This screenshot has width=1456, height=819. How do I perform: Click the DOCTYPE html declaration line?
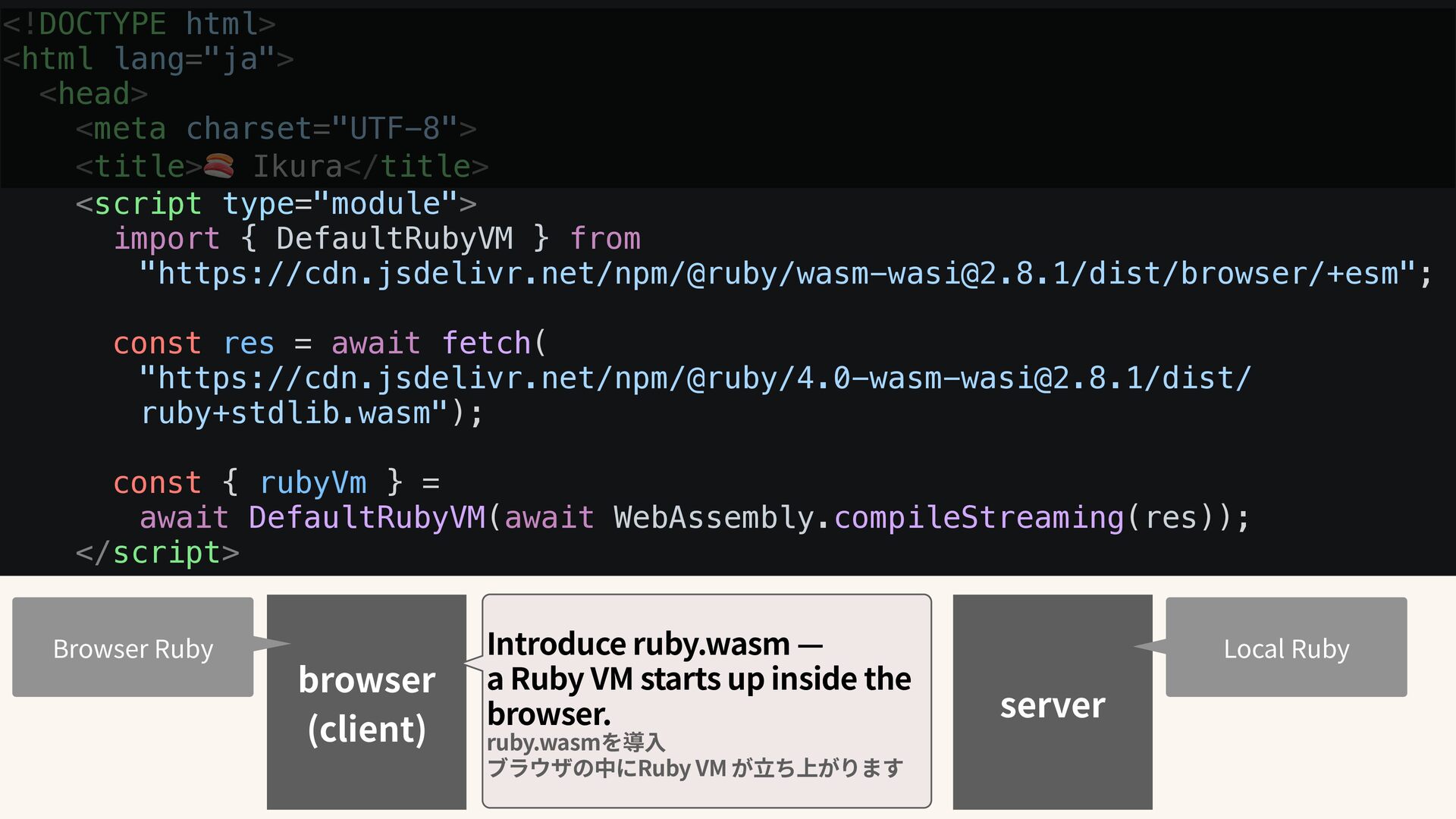click(x=139, y=24)
